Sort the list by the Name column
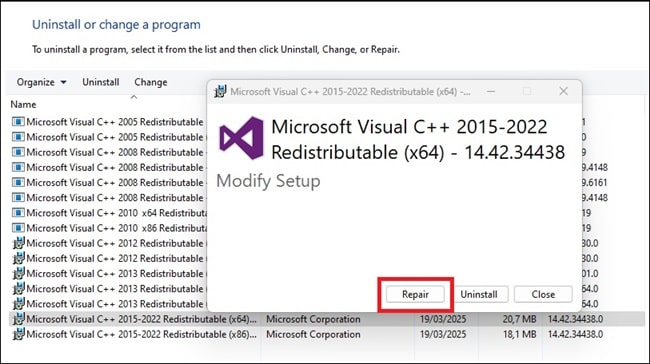Screen dimensions: 650x364 click(23, 104)
